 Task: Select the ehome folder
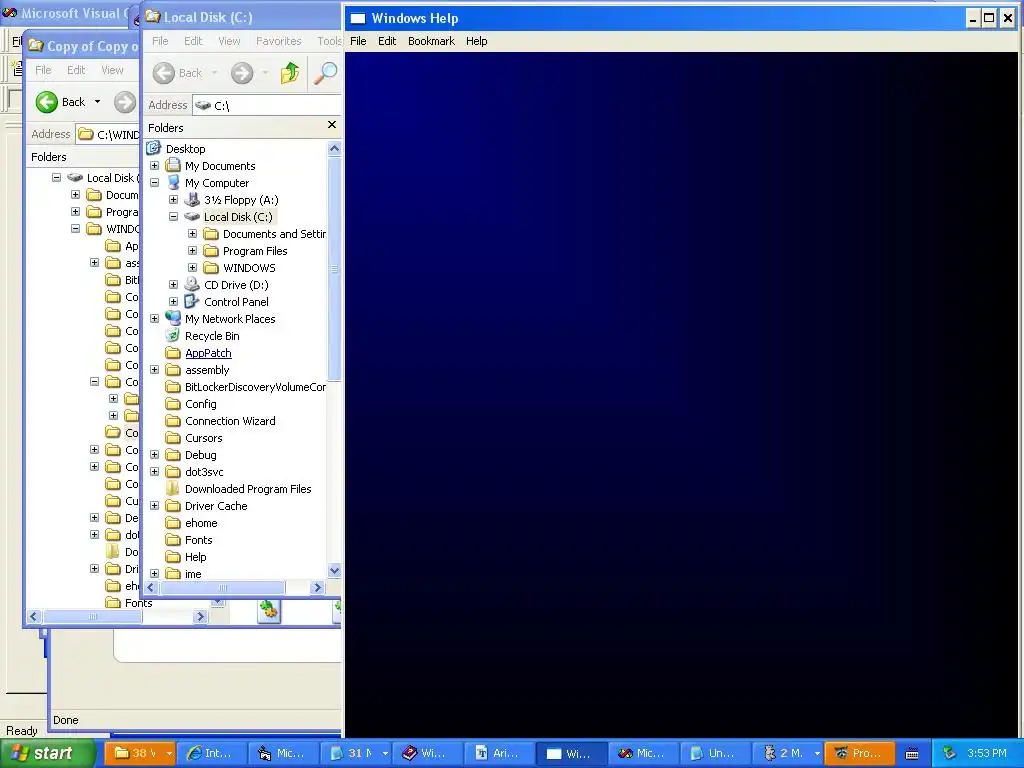click(201, 522)
